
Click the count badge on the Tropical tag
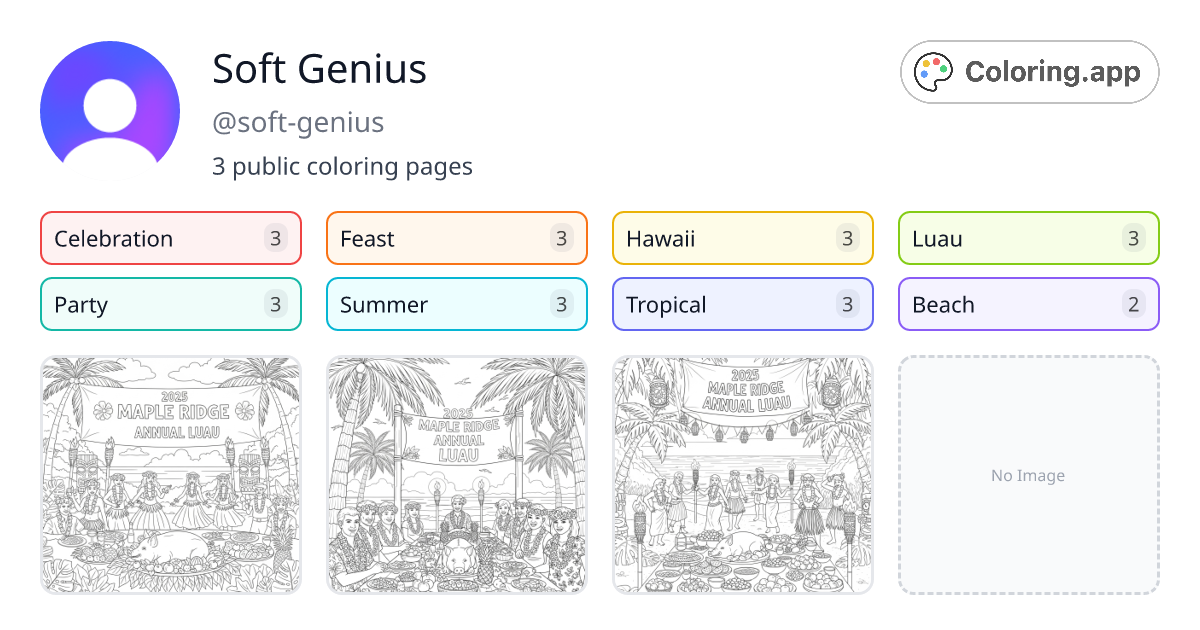(x=849, y=304)
